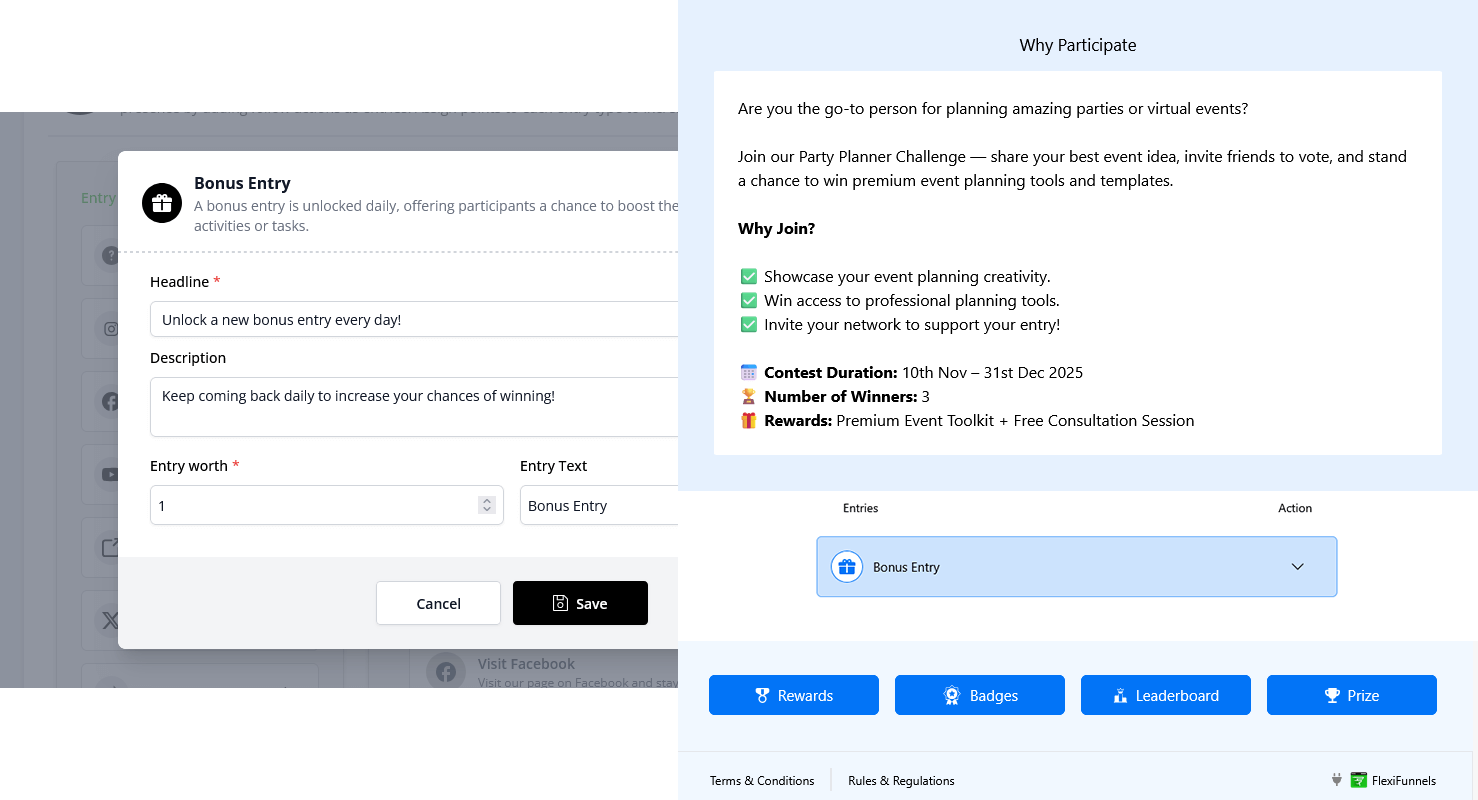Click 'Invite your network to support your entry!' text
This screenshot has width=1478, height=800.
912,325
